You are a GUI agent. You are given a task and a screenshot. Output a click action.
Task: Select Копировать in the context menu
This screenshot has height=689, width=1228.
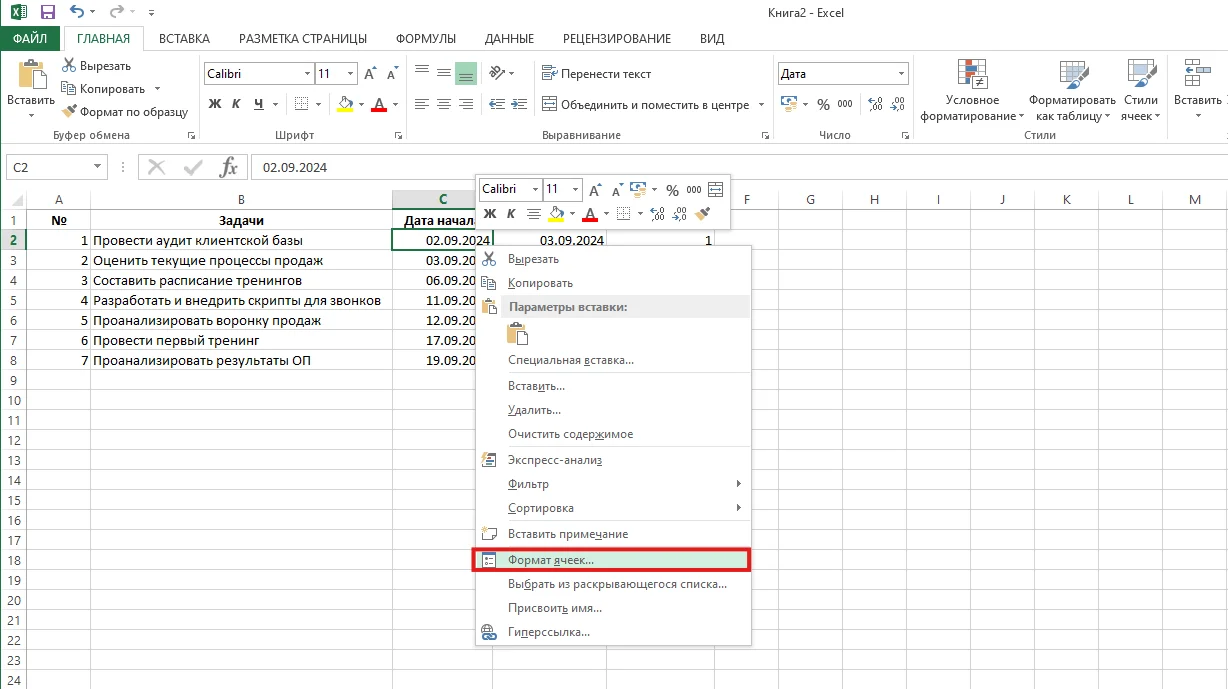[613, 283]
